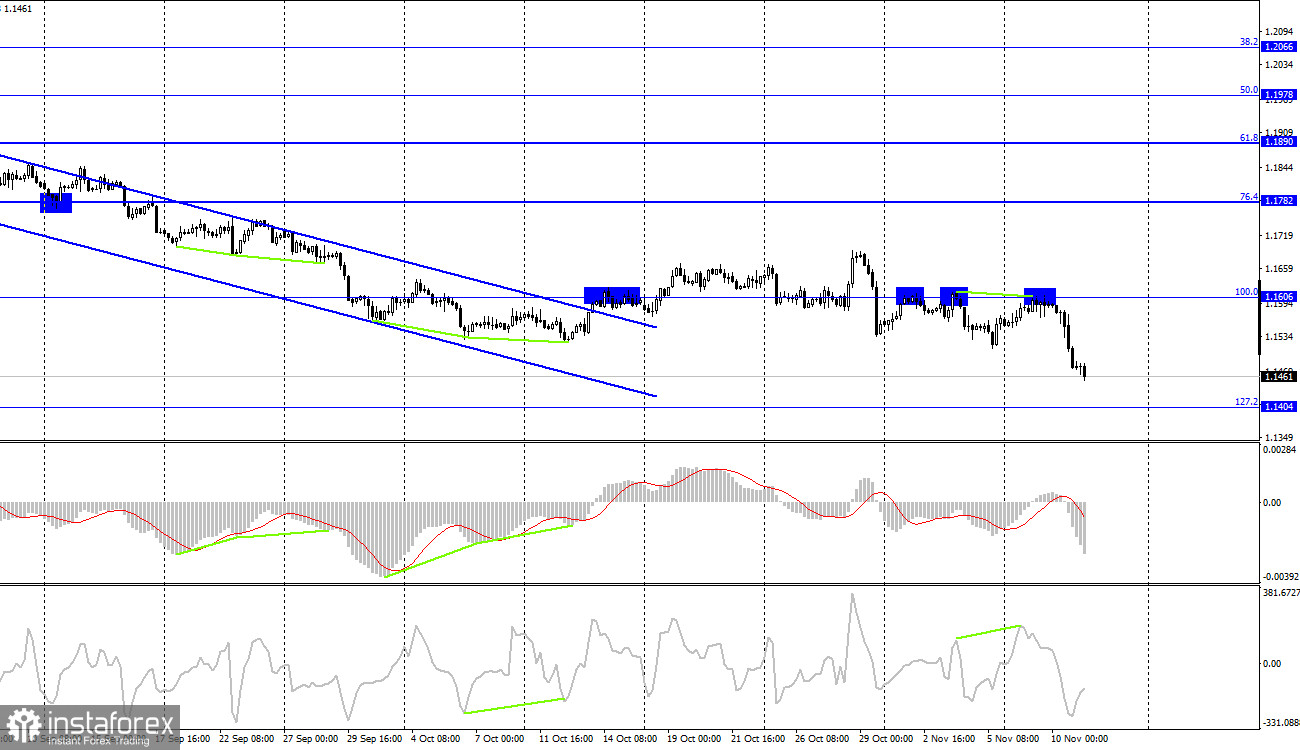Image resolution: width=1300 pixels, height=750 pixels.
Task: Click the 1.1404 price tag
Action: click(x=1279, y=406)
